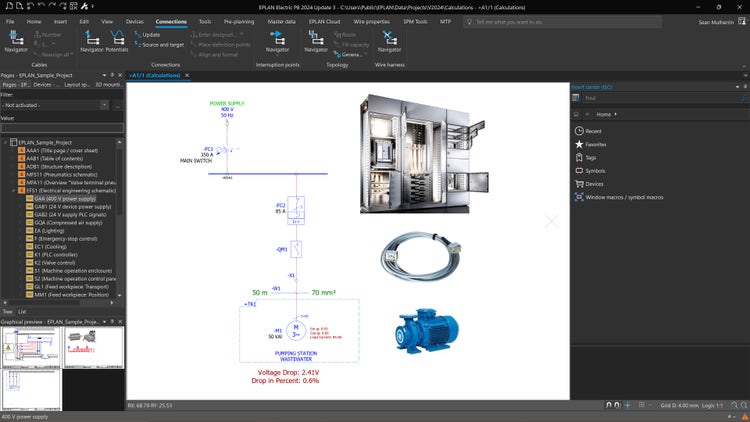Open Window macros / symbol macros
This screenshot has width=750, height=422.
624,197
